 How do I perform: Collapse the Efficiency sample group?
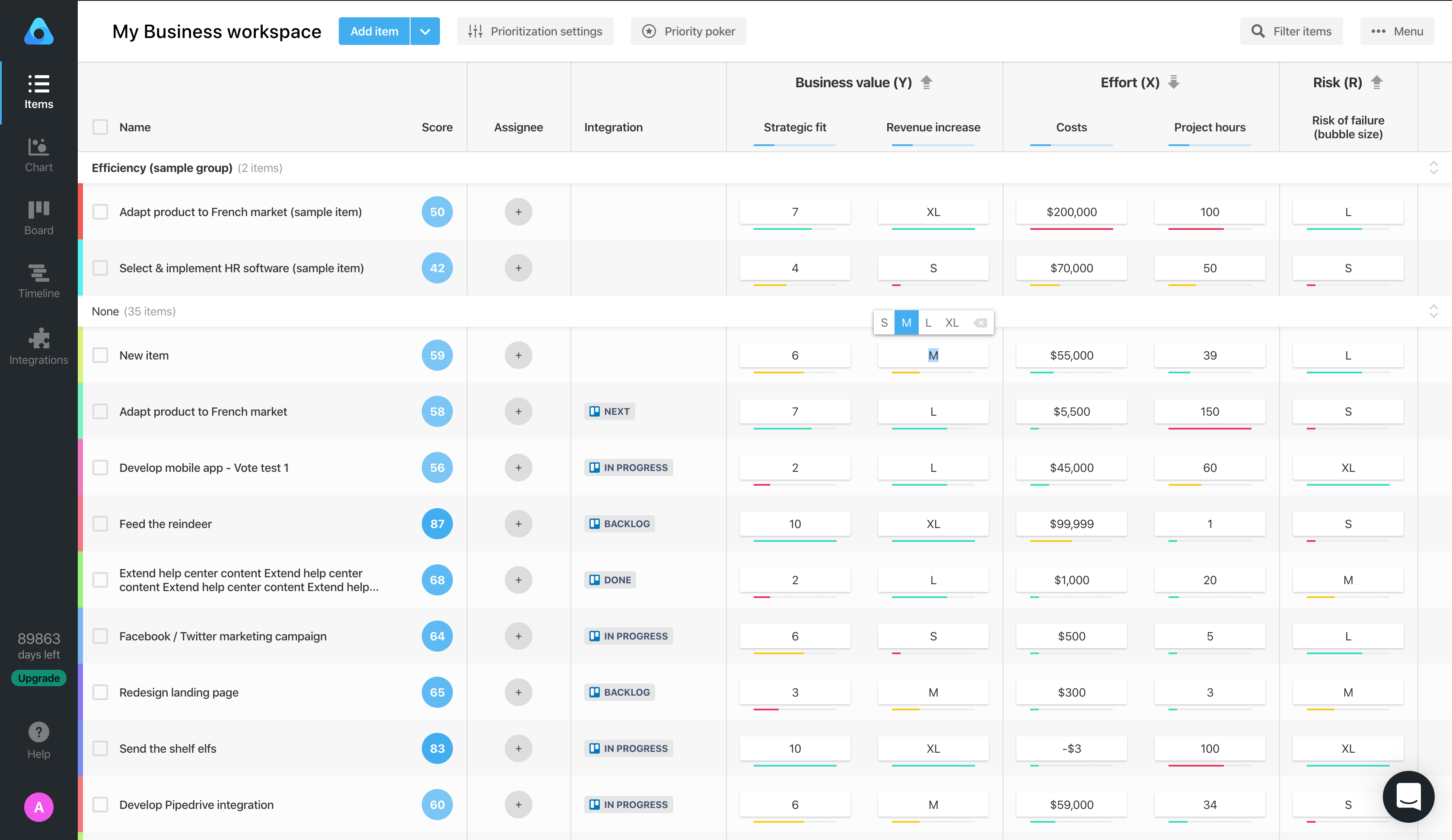[1433, 168]
